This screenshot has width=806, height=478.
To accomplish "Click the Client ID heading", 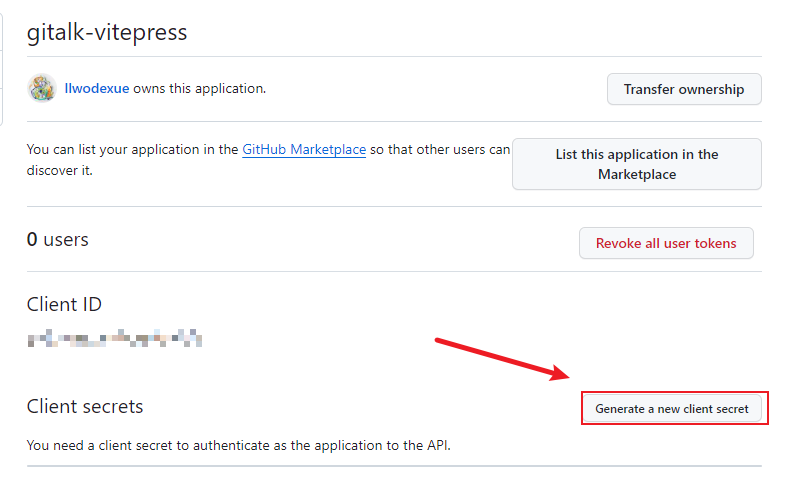I will tap(64, 304).
